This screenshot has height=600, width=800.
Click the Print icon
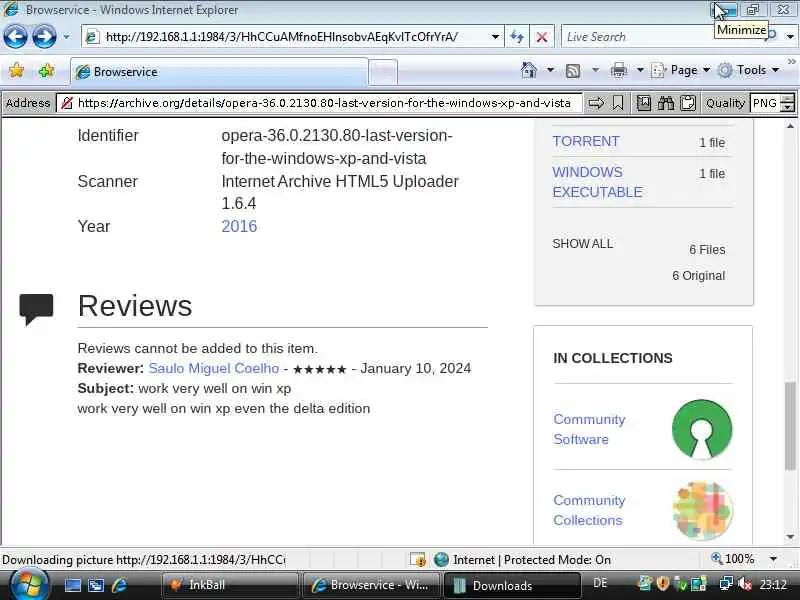(619, 70)
